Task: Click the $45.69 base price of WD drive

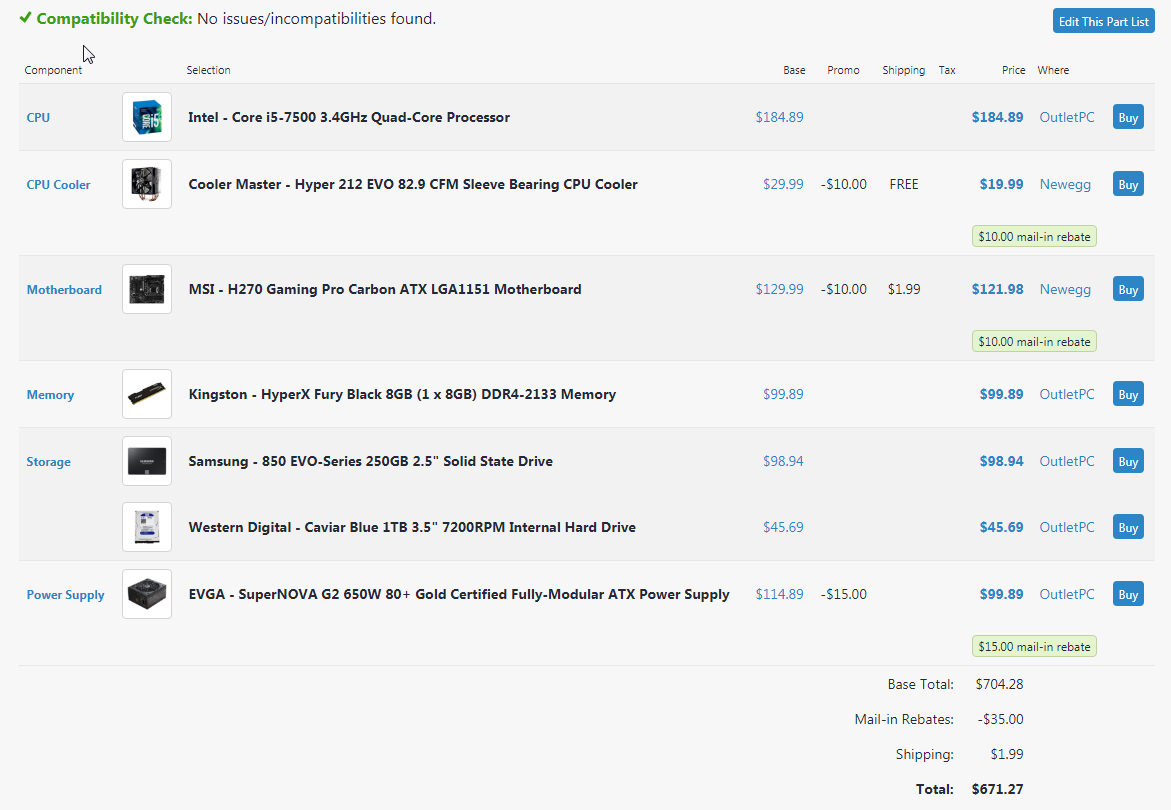Action: (x=783, y=527)
